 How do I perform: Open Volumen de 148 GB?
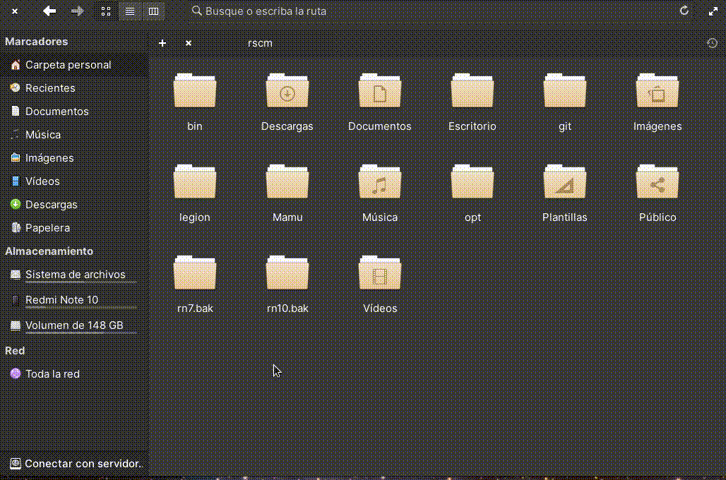click(74, 326)
